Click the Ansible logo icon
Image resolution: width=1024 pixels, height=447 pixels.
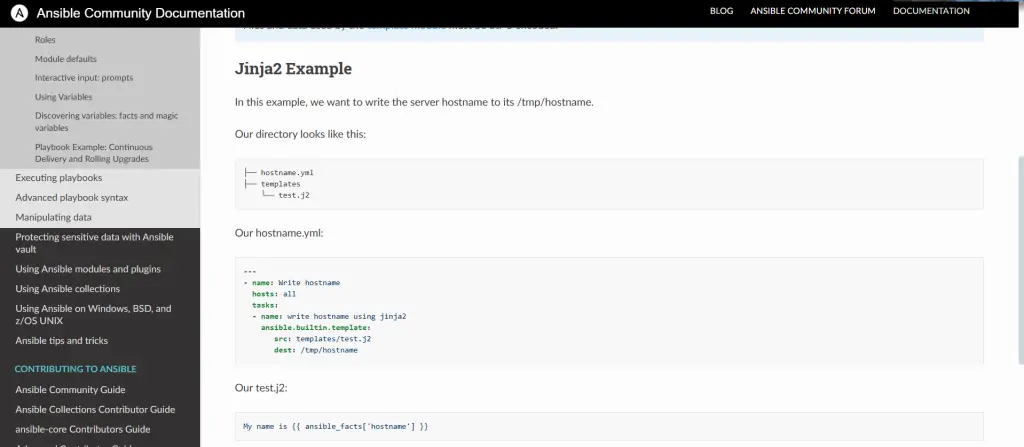(x=20, y=12)
